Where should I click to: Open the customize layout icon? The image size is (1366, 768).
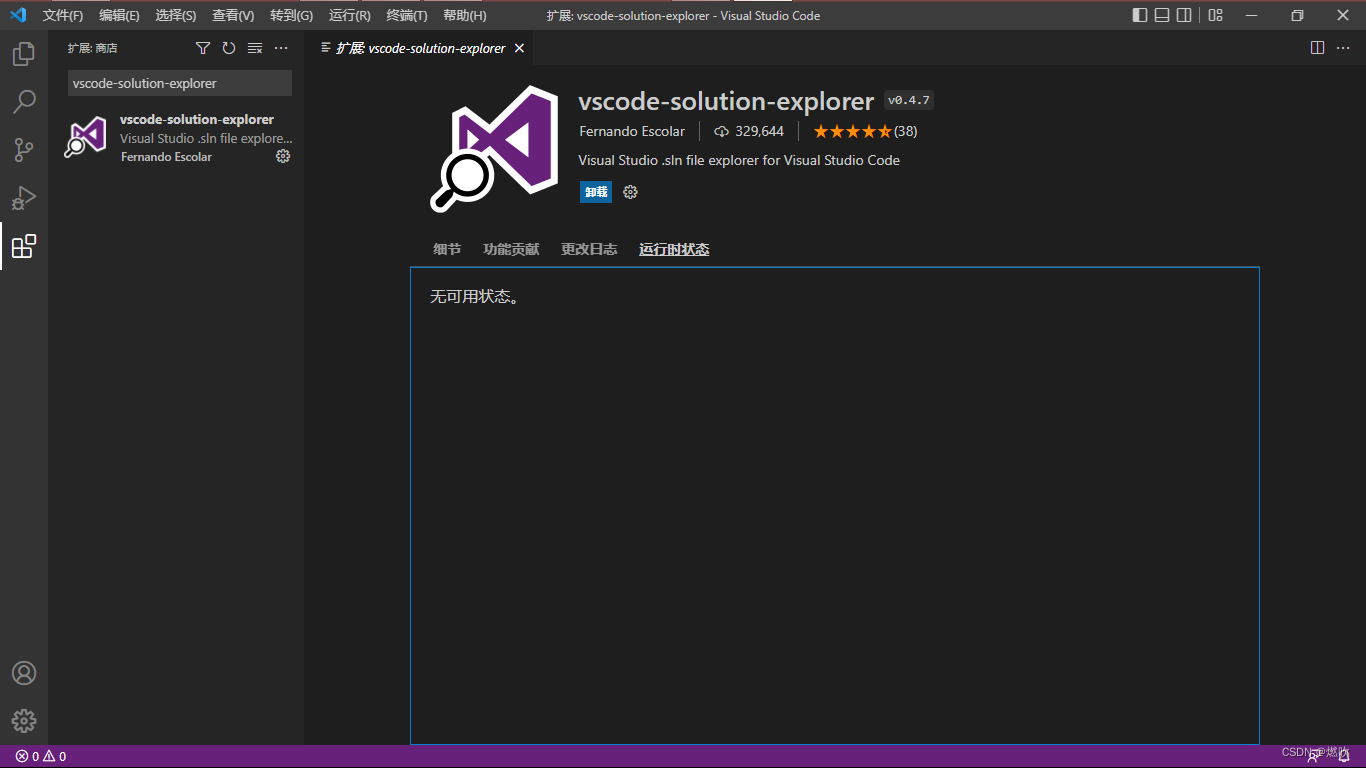coord(1215,15)
